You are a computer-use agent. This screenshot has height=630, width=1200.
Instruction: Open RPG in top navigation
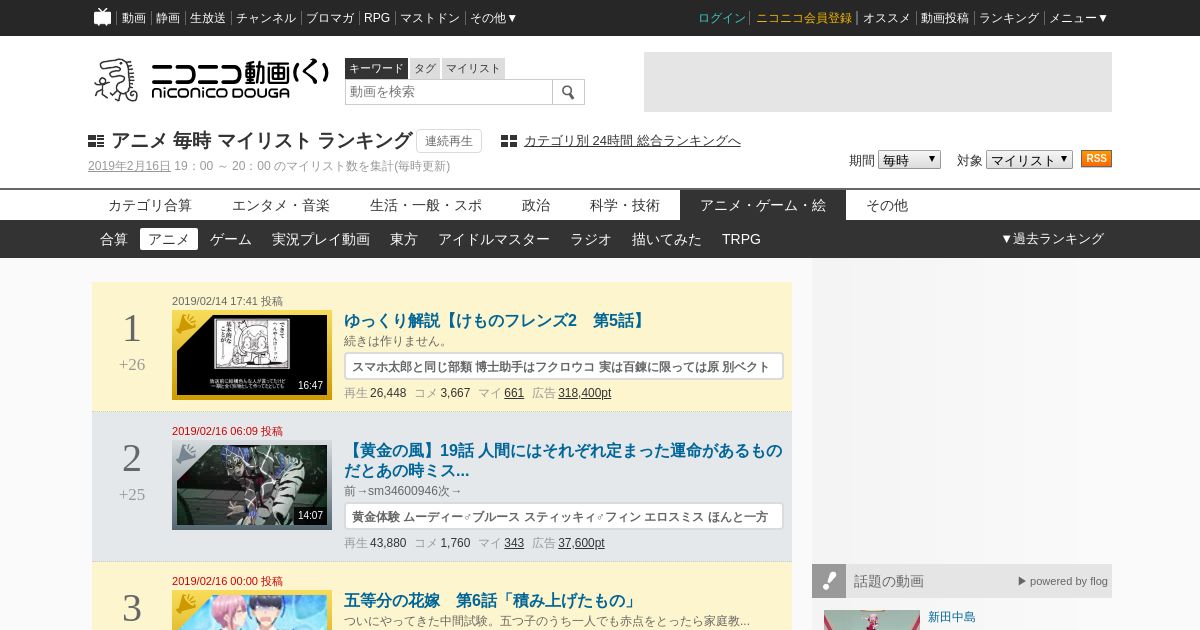(x=377, y=18)
